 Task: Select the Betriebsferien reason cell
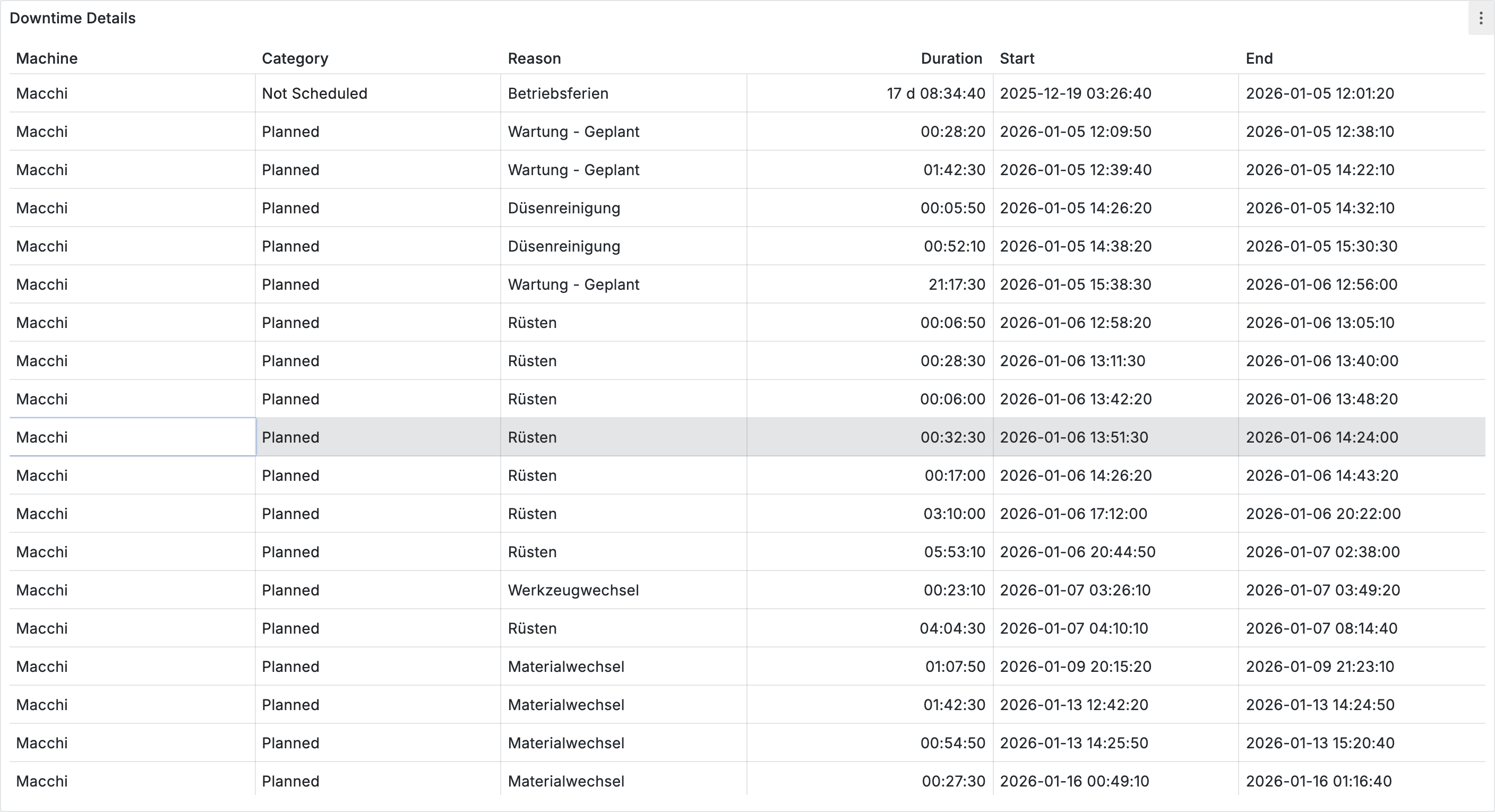pos(558,93)
